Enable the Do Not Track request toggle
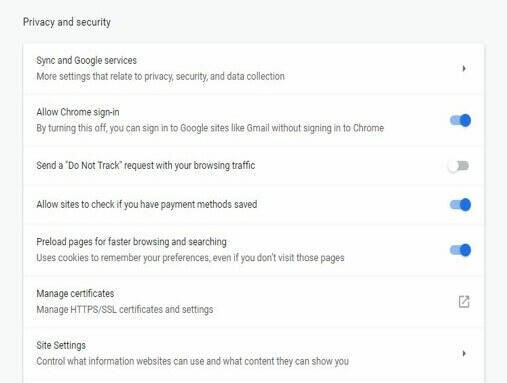 click(x=458, y=166)
